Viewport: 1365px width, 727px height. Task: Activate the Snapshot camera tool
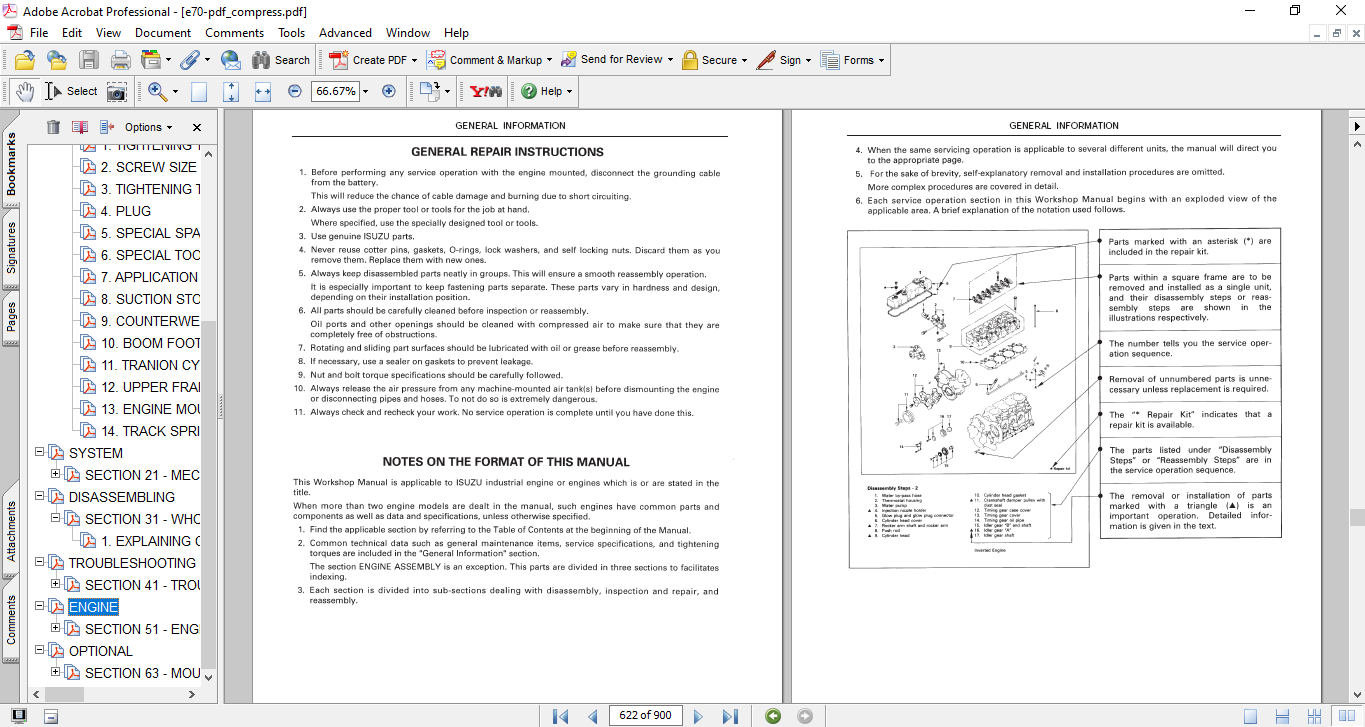[117, 91]
